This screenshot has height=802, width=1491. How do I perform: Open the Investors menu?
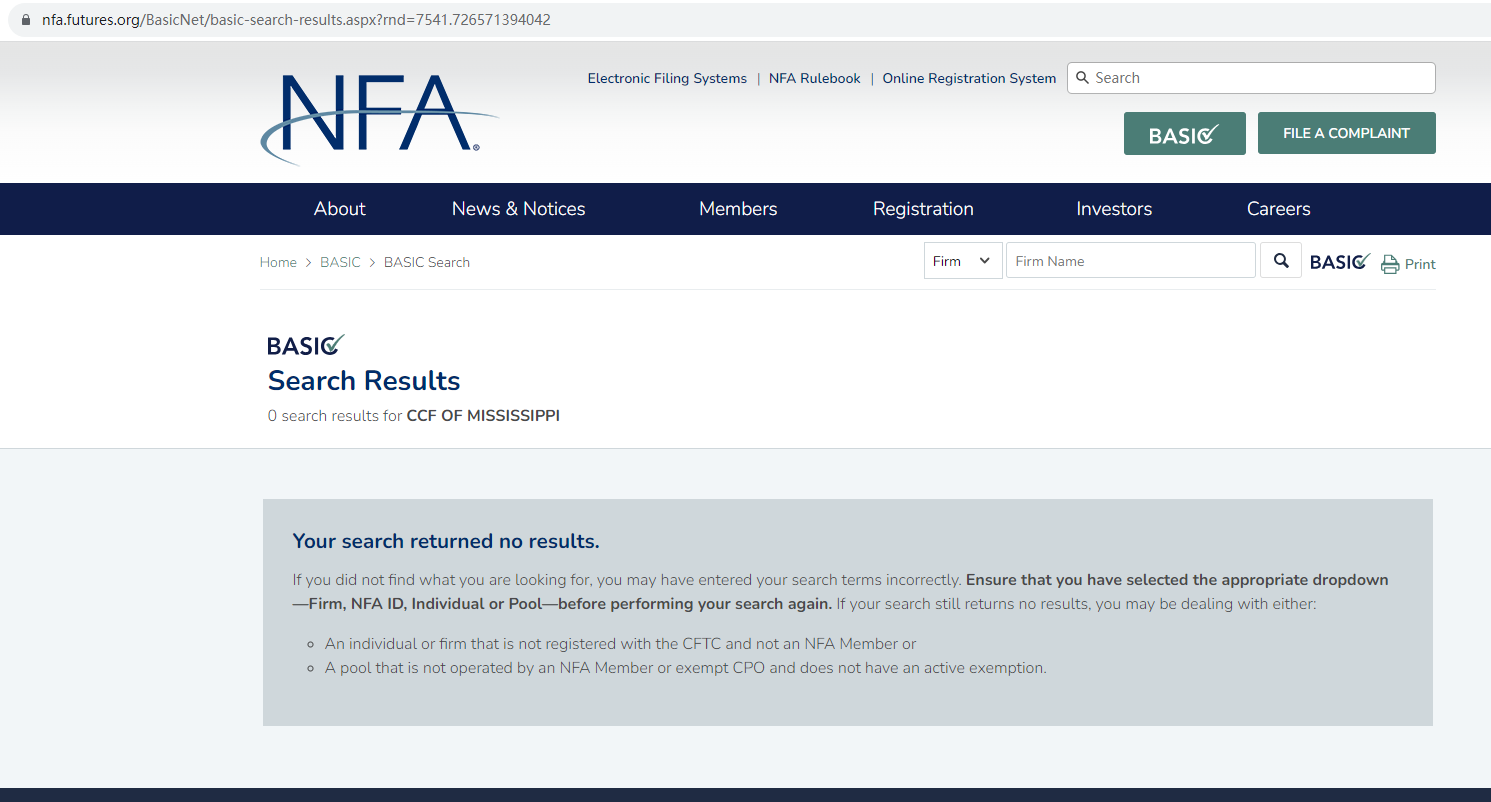1114,209
